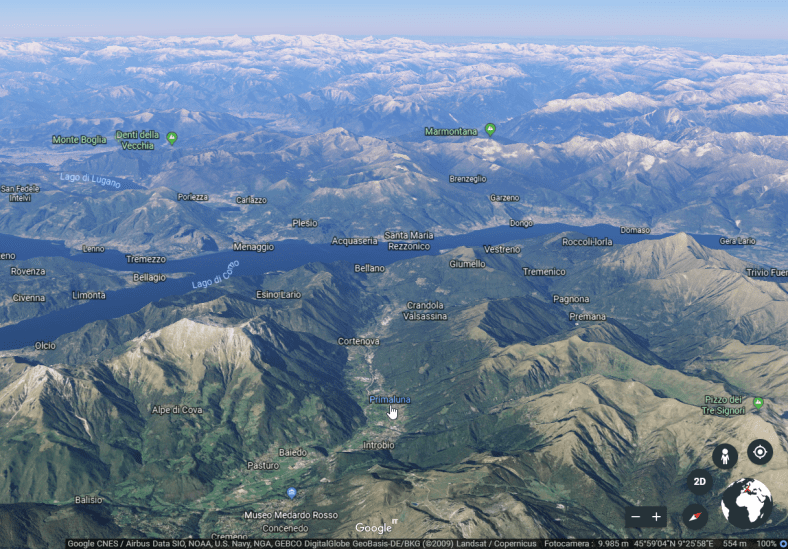Viewport: 788px width, 549px height.
Task: Click the Introbio town label
Action: click(378, 445)
